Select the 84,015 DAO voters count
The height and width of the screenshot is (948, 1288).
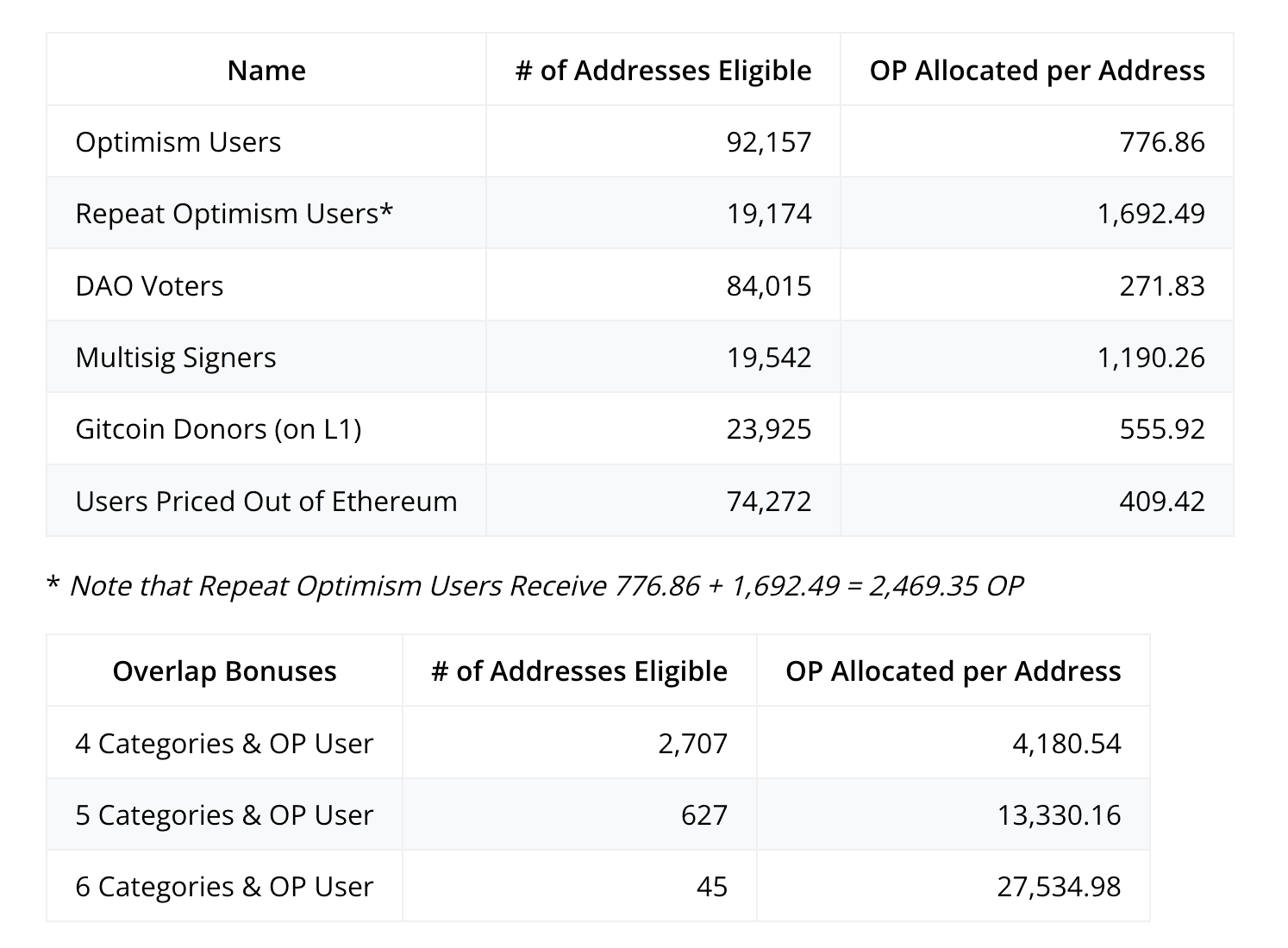[769, 286]
